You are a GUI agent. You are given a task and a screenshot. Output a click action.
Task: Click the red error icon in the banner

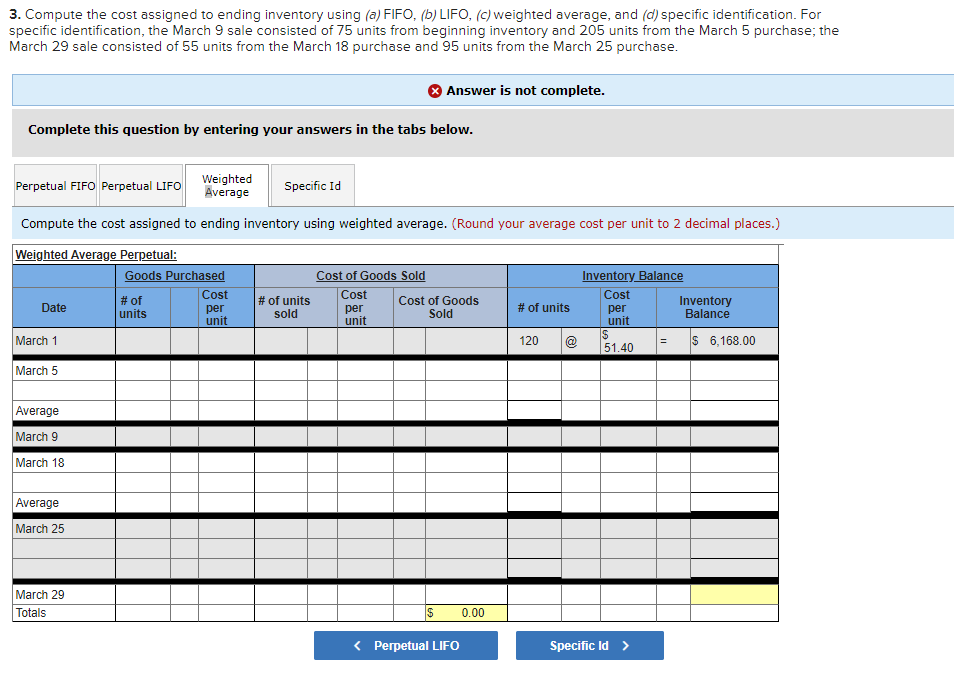click(434, 91)
